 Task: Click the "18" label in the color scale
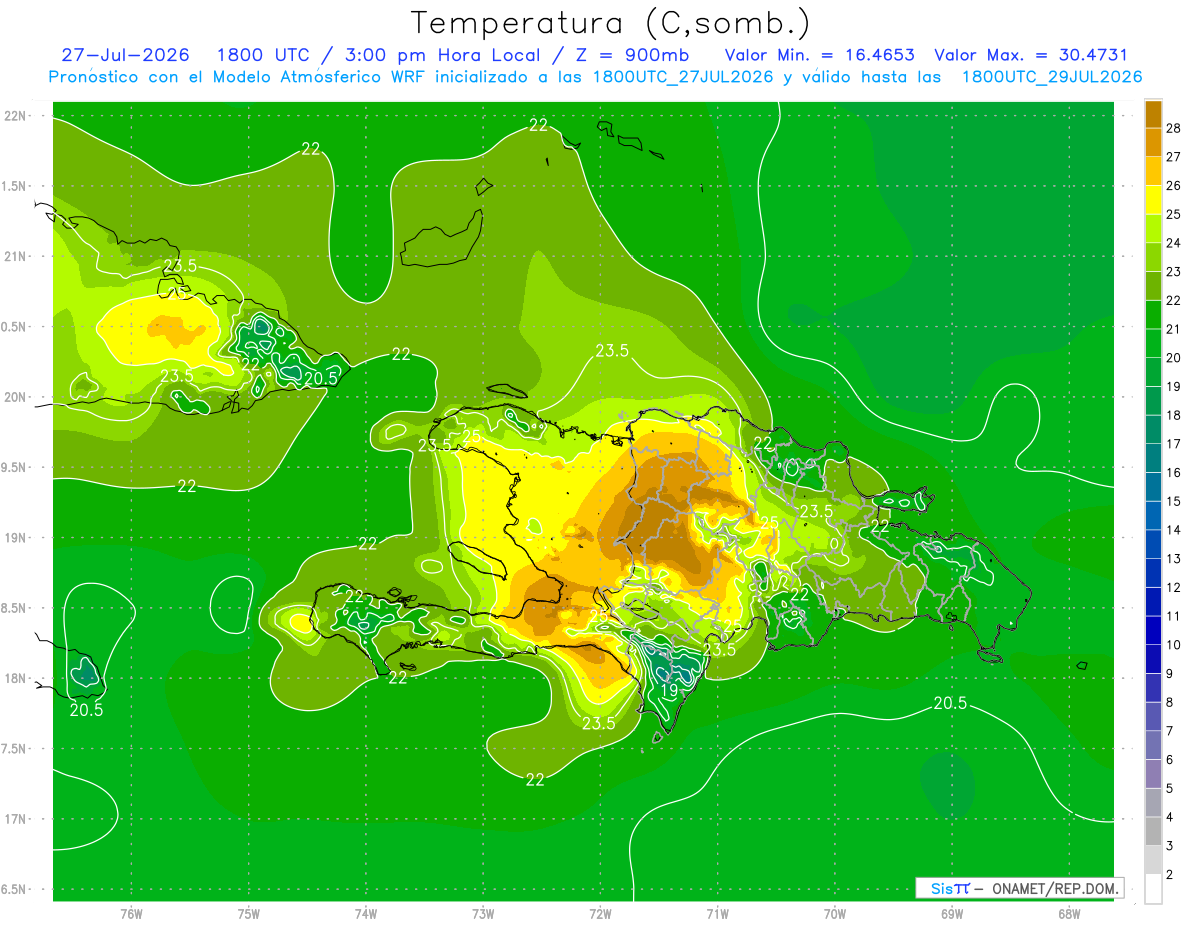(1174, 415)
